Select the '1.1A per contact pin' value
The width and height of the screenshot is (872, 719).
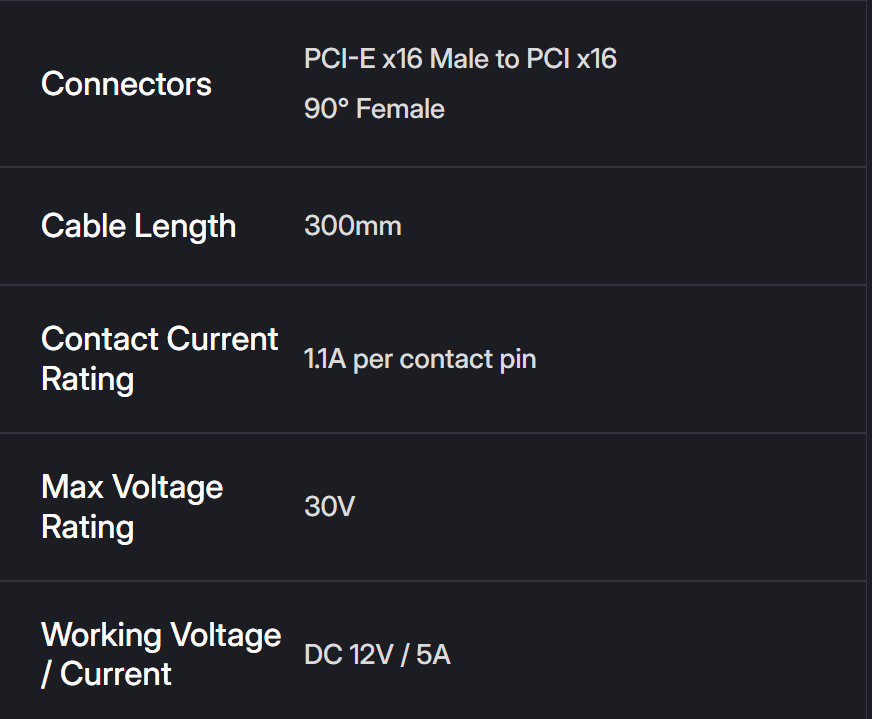[x=420, y=359]
